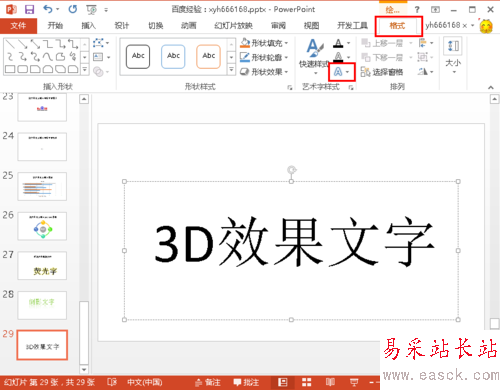Click the spell check icon in status bar
The image size is (500, 390).
[112, 382]
